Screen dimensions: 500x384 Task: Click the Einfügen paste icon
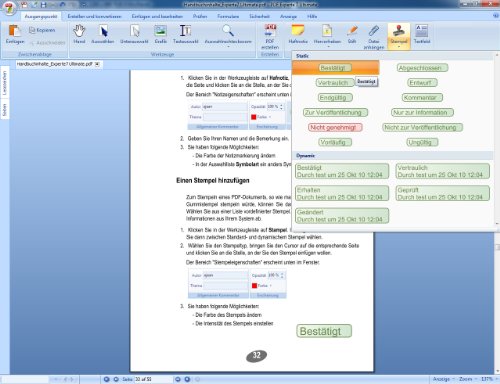point(15,34)
